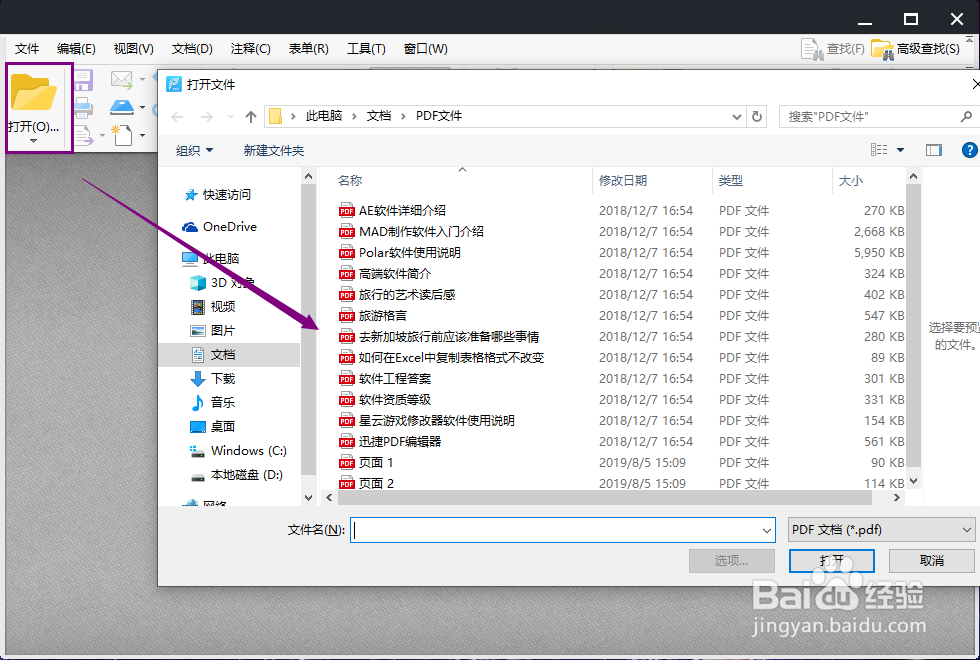Click the Scan to PDF scanner icon

coord(122,108)
